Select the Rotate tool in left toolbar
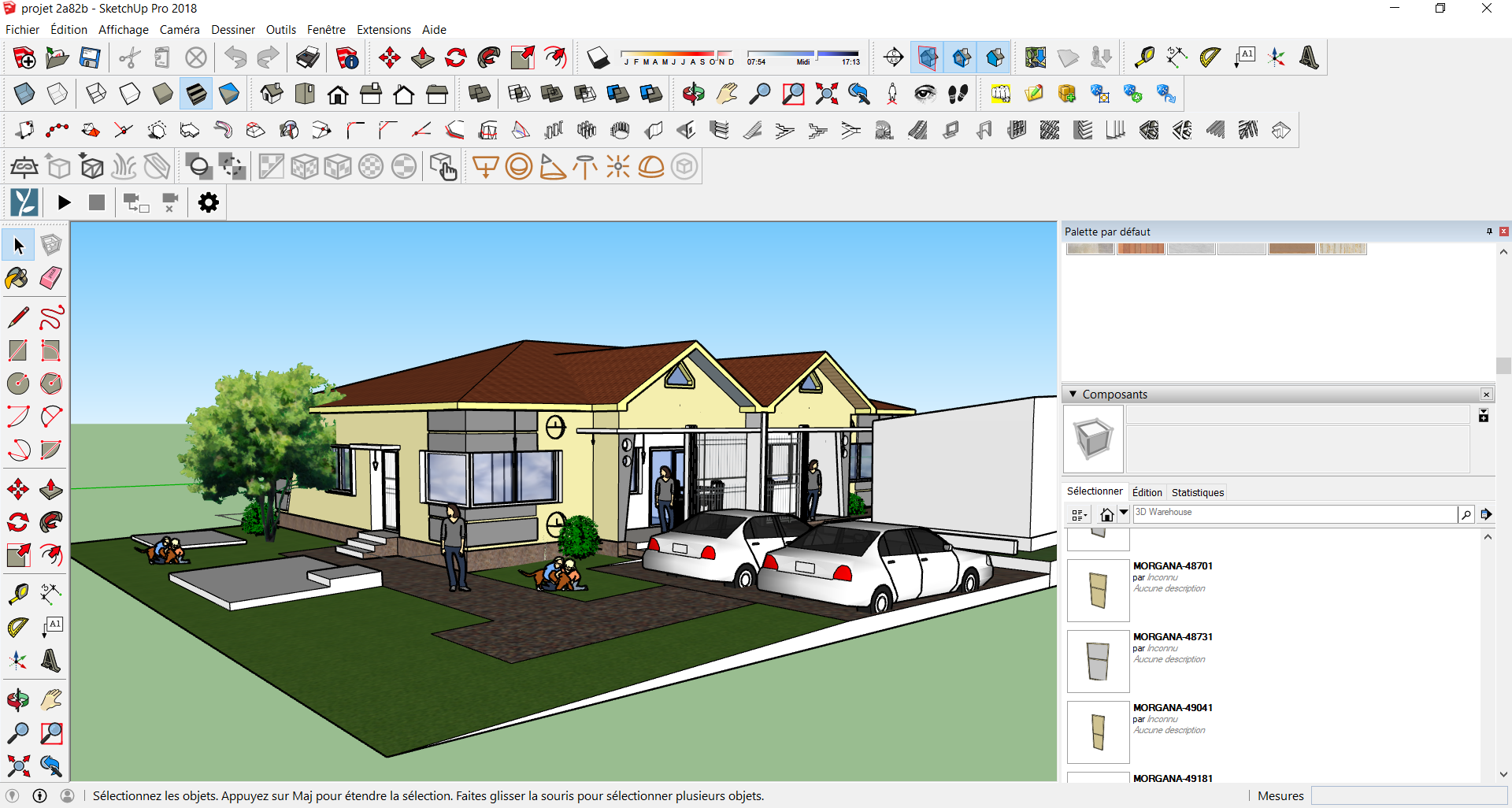This screenshot has width=1512, height=808. pyautogui.click(x=18, y=522)
